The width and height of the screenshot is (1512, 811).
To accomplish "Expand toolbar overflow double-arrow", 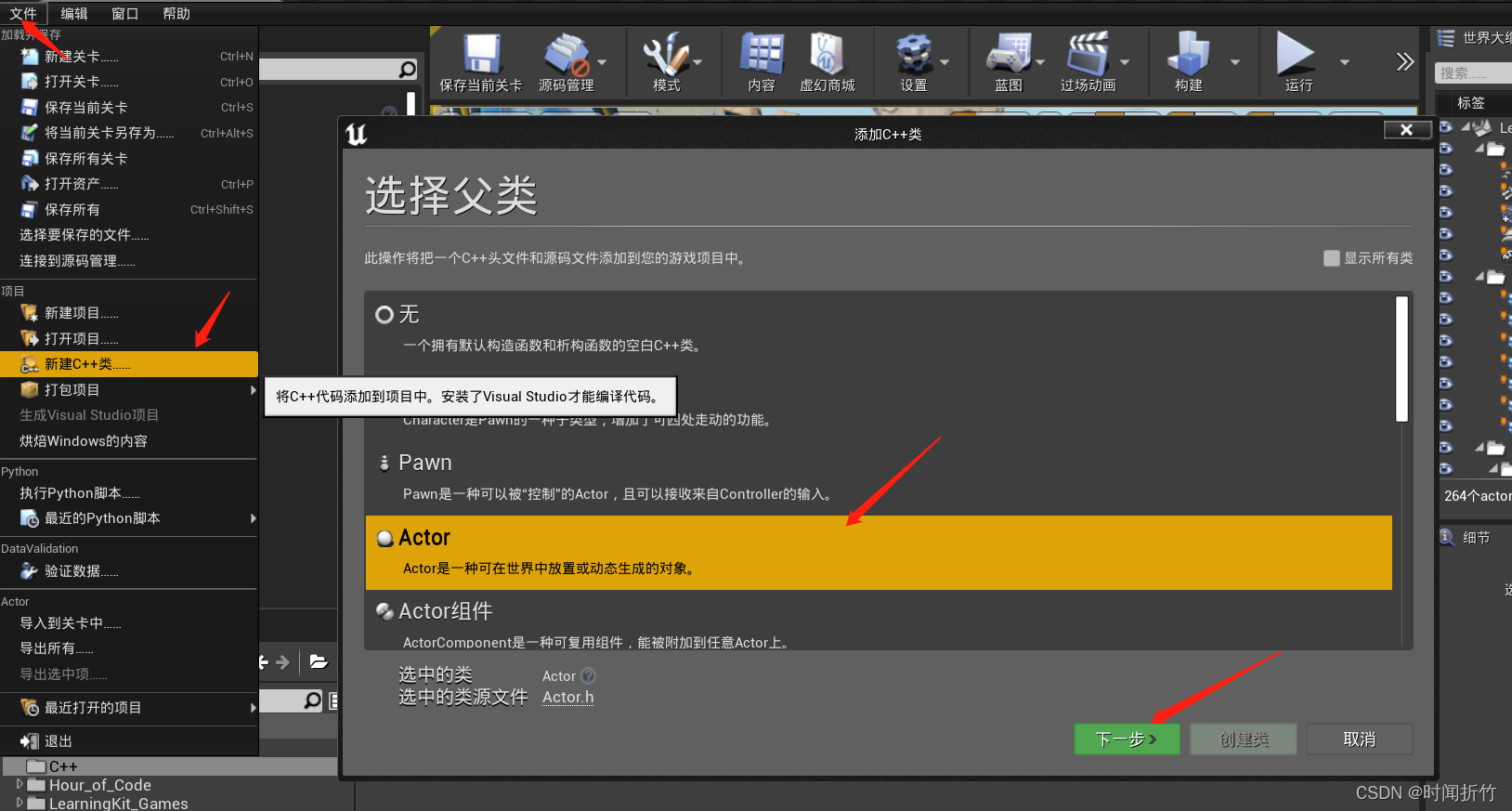I will tap(1404, 62).
